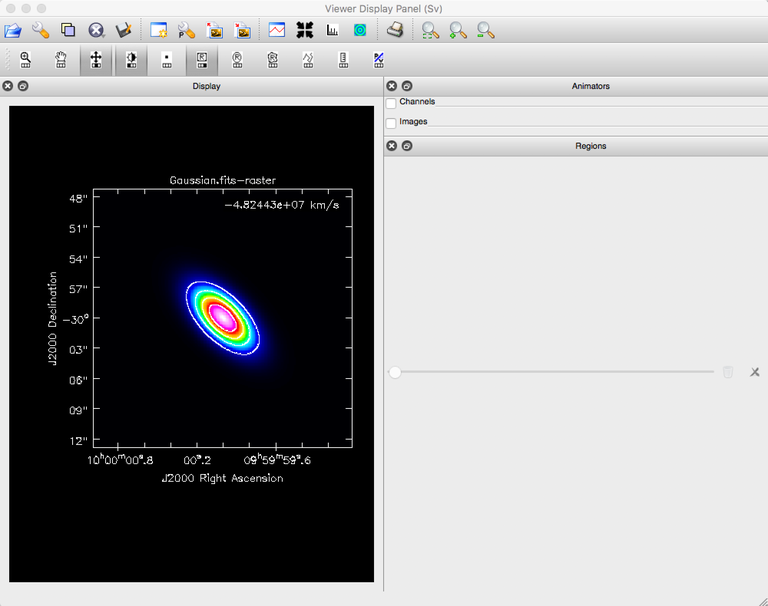Enable the Images checkbox
The width and height of the screenshot is (768, 606).
pos(391,123)
